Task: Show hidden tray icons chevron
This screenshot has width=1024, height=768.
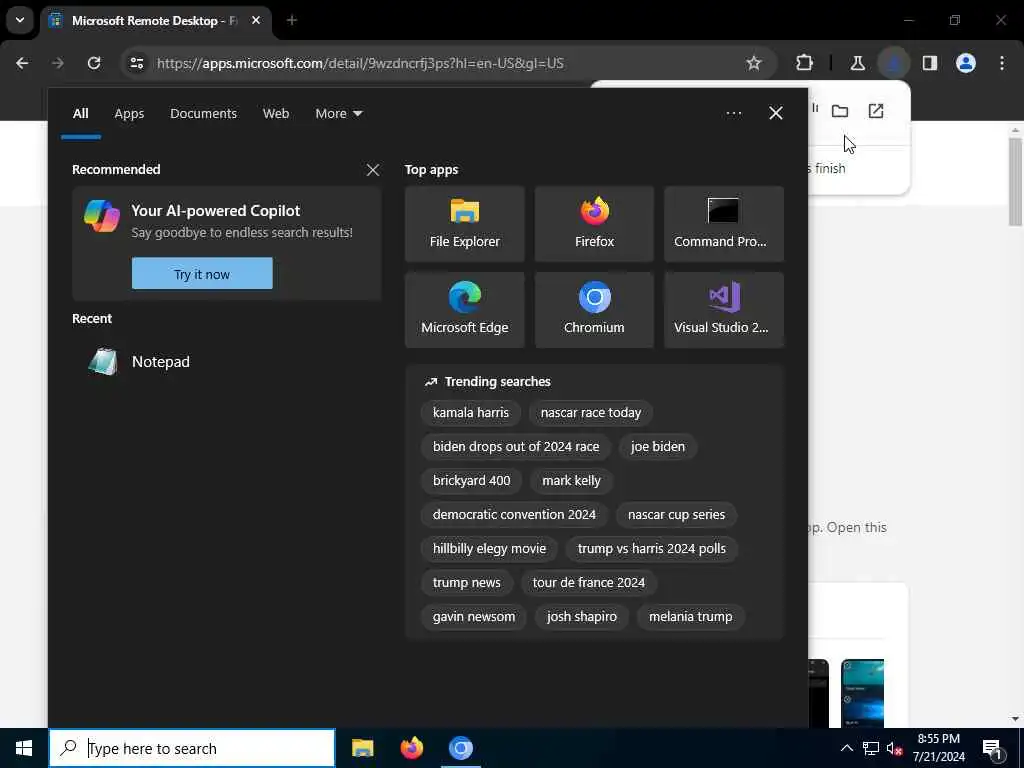Action: coord(846,749)
